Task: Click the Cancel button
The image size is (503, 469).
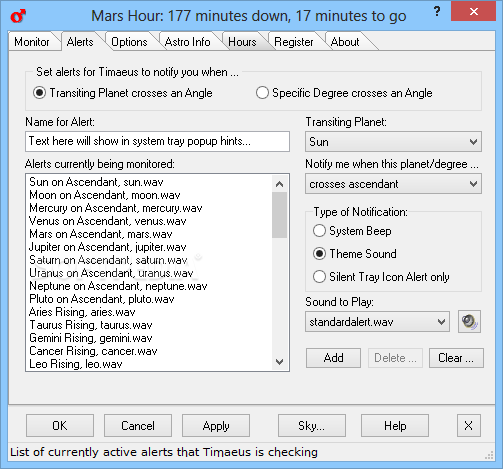Action: 138,426
